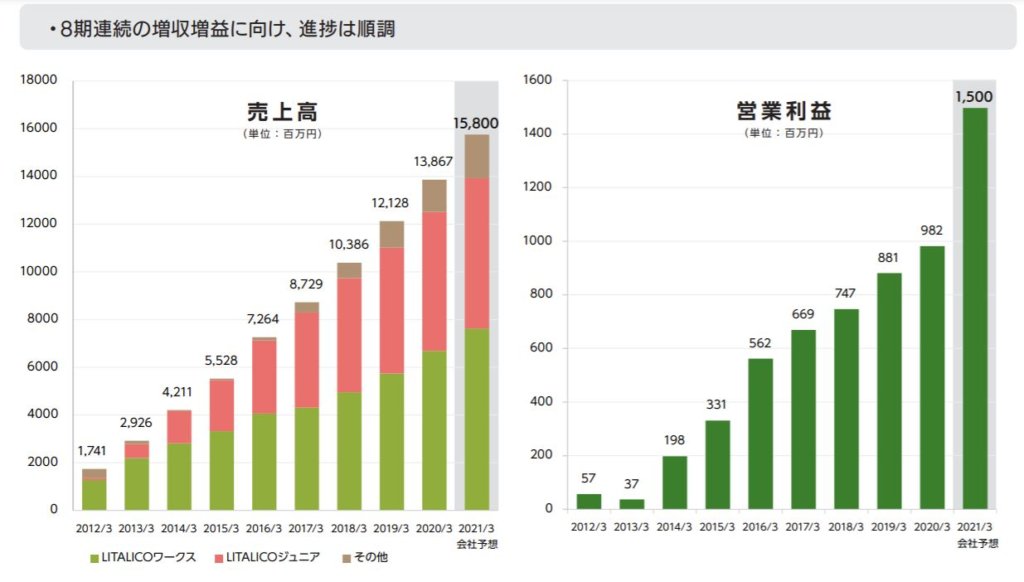1024x582 pixels.
Task: Click the sales value label 7,264
Action: coord(263,319)
